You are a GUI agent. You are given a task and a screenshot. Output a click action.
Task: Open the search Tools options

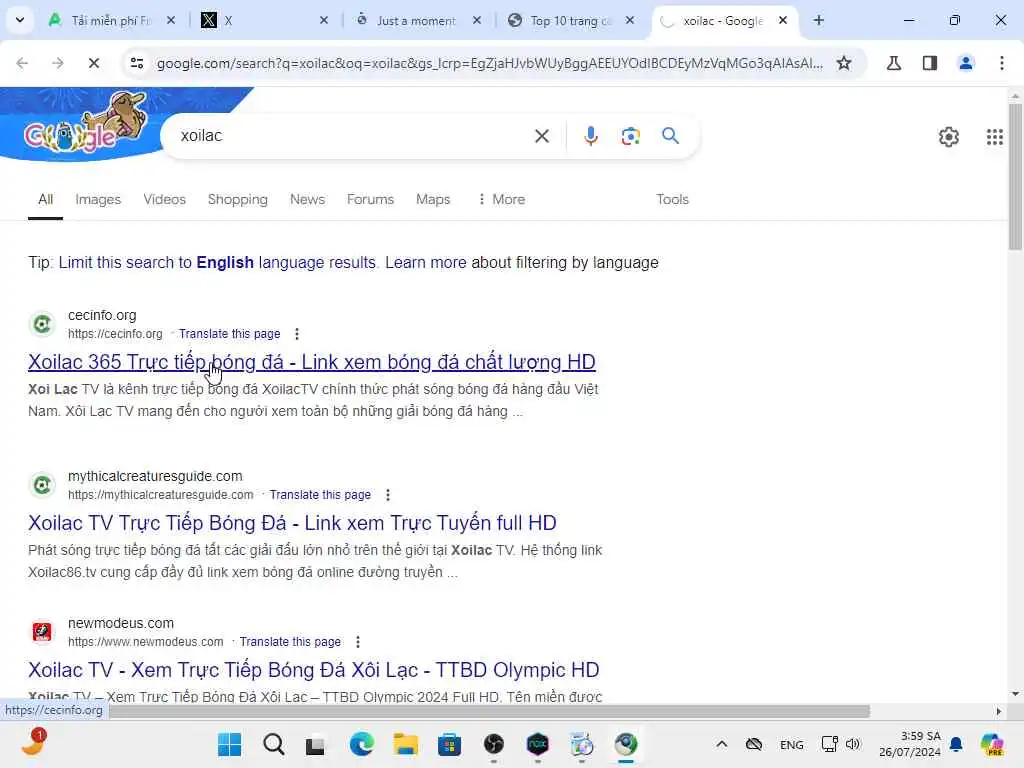[673, 199]
